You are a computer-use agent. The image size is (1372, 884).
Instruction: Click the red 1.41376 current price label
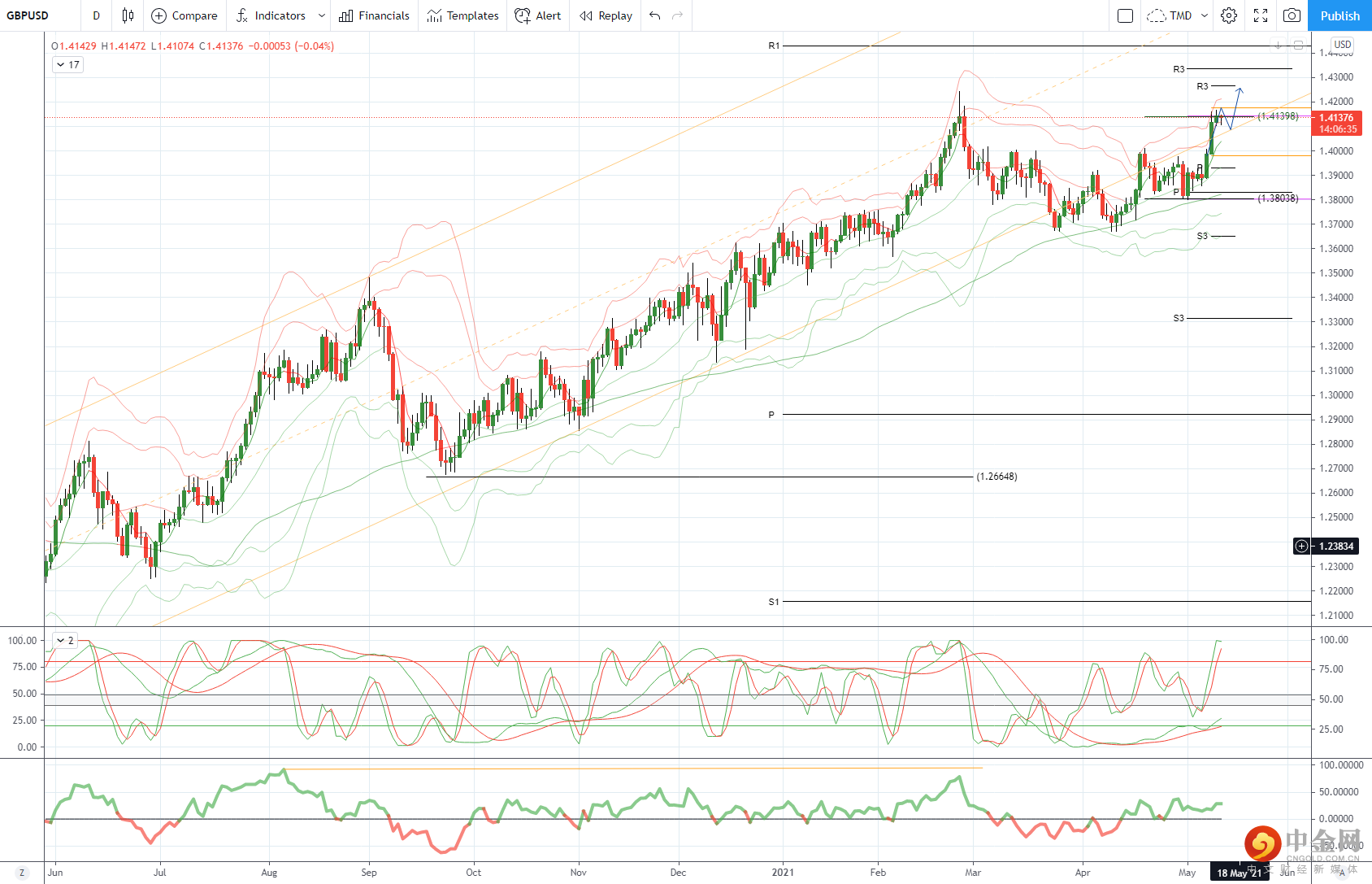pos(1336,124)
